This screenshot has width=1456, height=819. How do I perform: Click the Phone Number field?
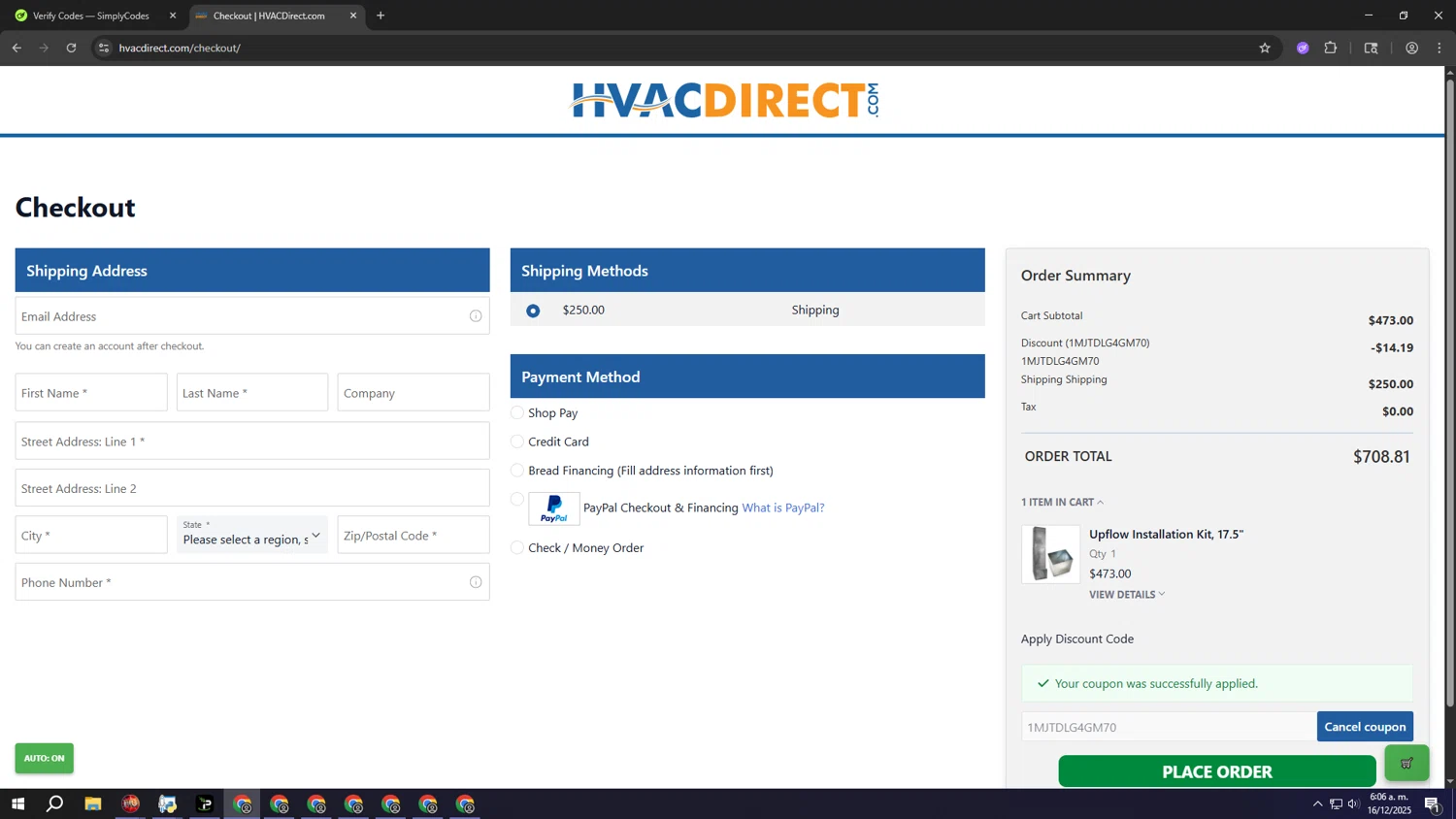252,582
